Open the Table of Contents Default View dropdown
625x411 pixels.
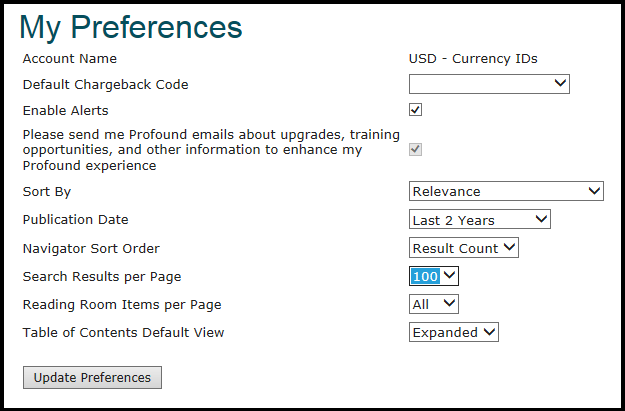coord(454,332)
